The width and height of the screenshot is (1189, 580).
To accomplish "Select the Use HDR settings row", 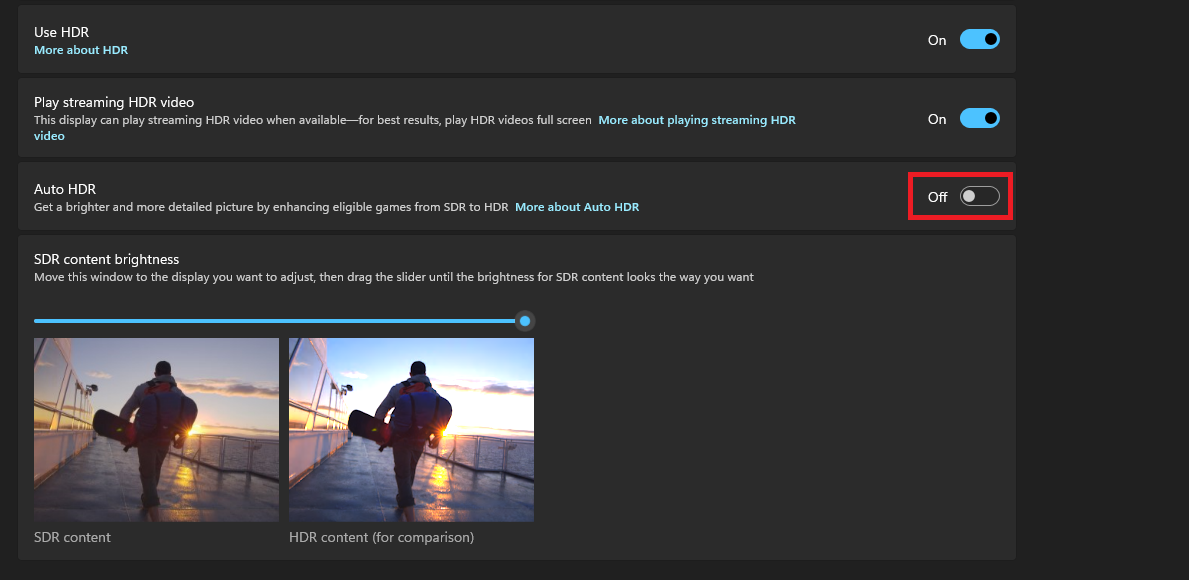I will [x=500, y=39].
